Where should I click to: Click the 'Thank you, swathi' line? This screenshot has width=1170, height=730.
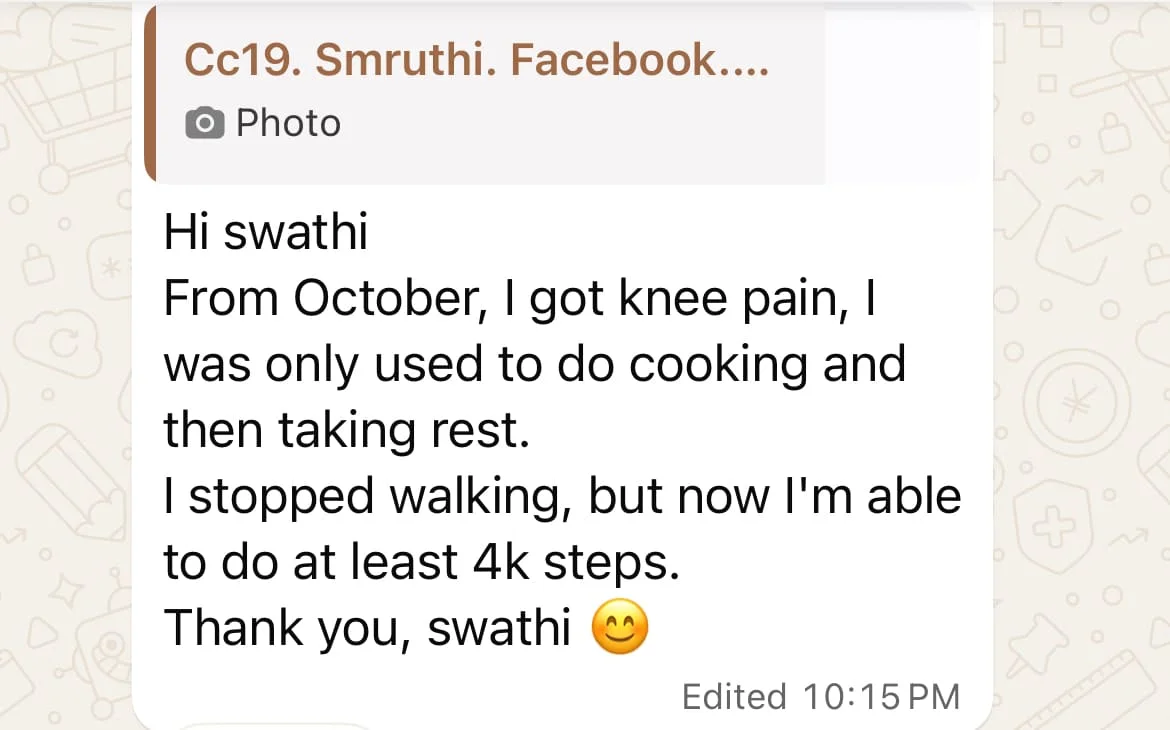click(367, 629)
